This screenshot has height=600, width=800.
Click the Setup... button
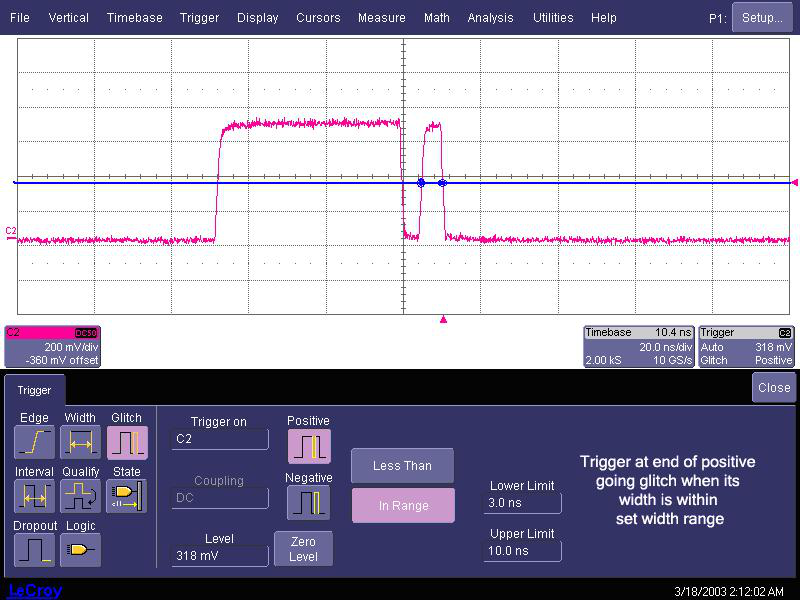[762, 18]
